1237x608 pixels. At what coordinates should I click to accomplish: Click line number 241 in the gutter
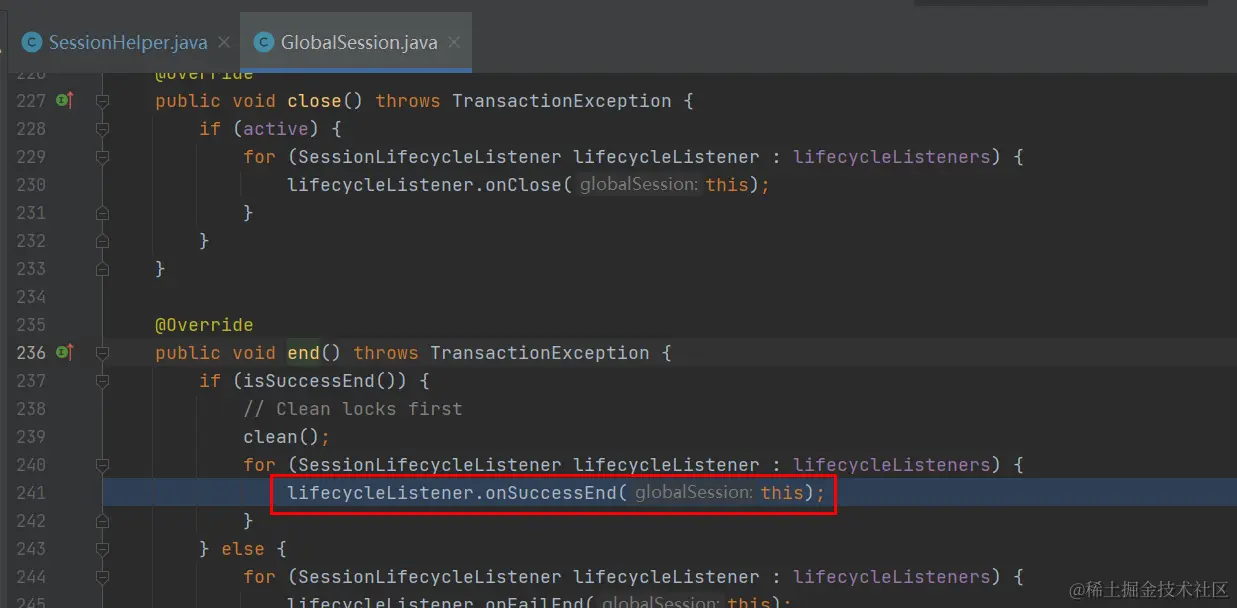31,493
